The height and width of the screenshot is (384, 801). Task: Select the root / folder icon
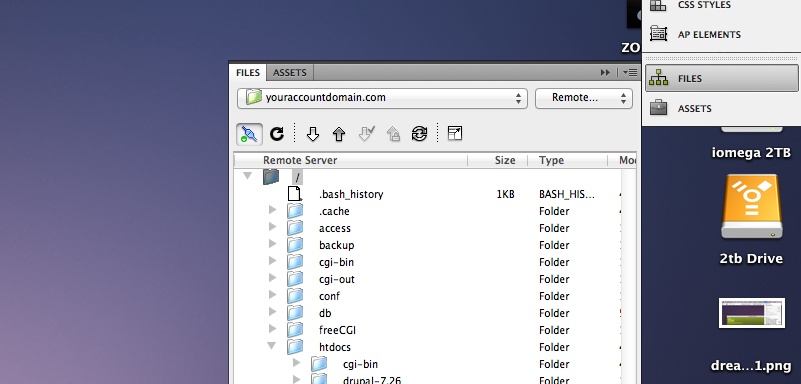coord(271,177)
